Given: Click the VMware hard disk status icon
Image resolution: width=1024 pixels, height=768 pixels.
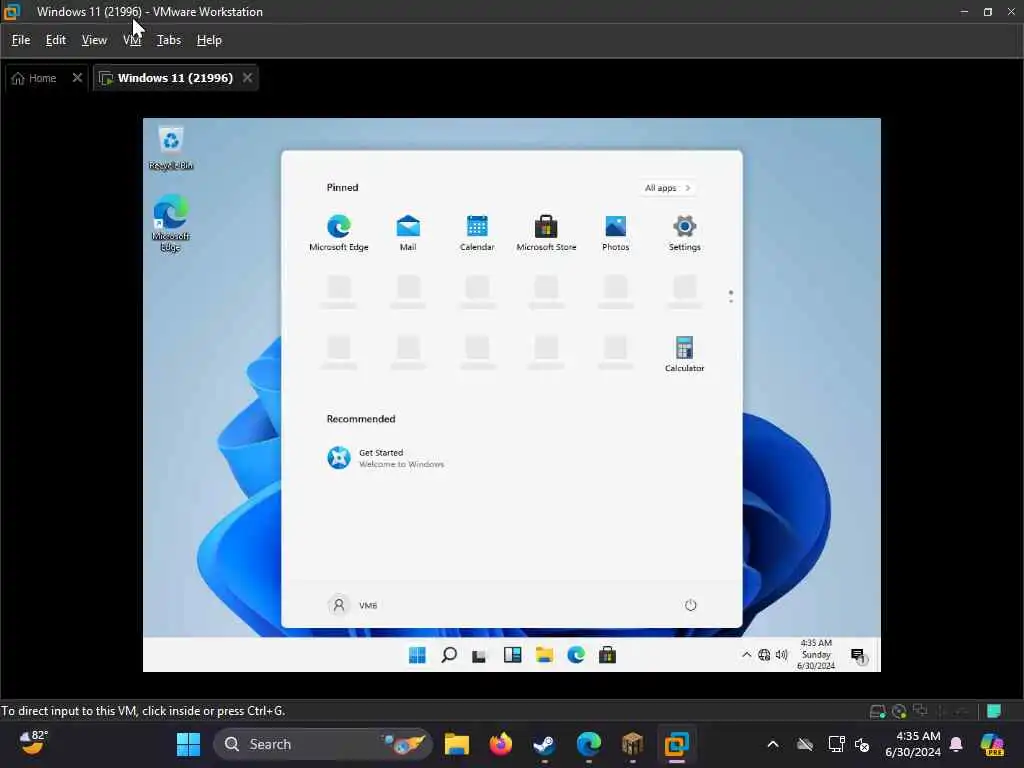Looking at the screenshot, I should point(878,711).
